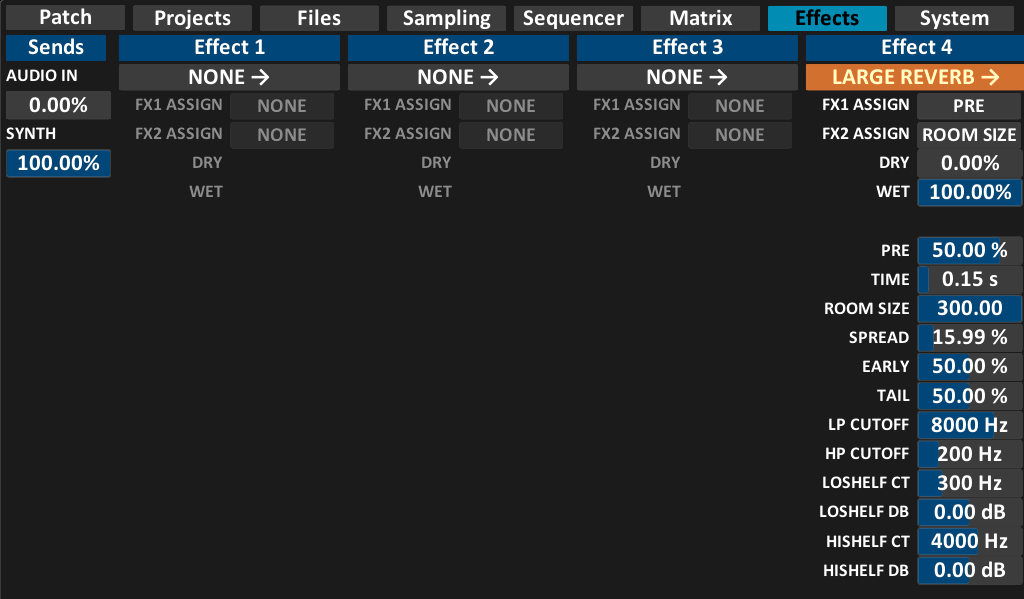This screenshot has width=1024, height=599.
Task: Open Effect 2 type selector showing NONE
Action: coord(458,77)
